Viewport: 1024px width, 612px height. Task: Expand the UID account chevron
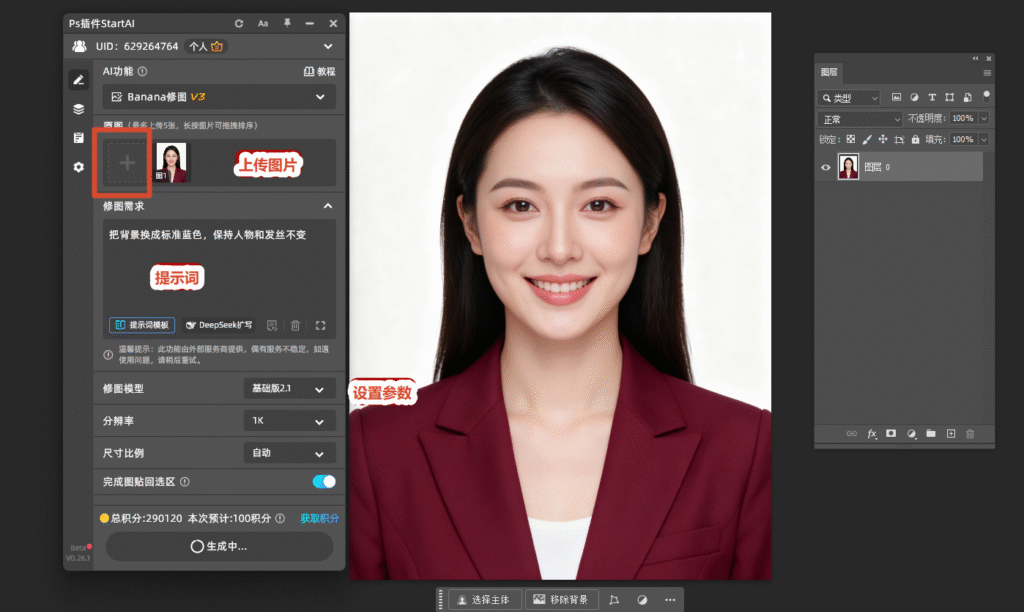coord(328,46)
